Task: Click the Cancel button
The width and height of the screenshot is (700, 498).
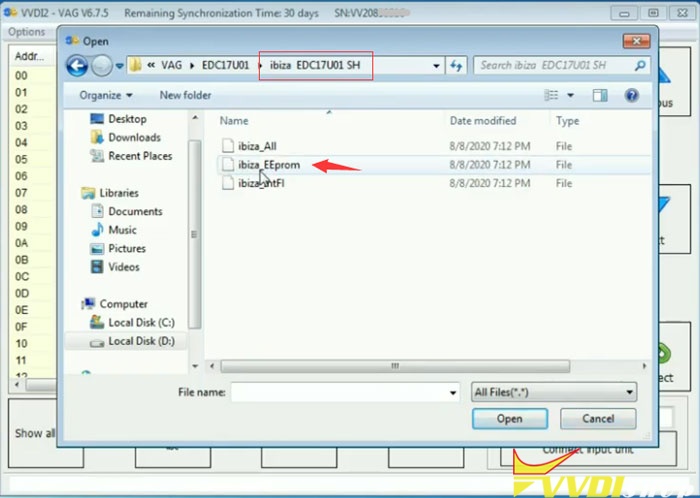Action: [x=598, y=419]
